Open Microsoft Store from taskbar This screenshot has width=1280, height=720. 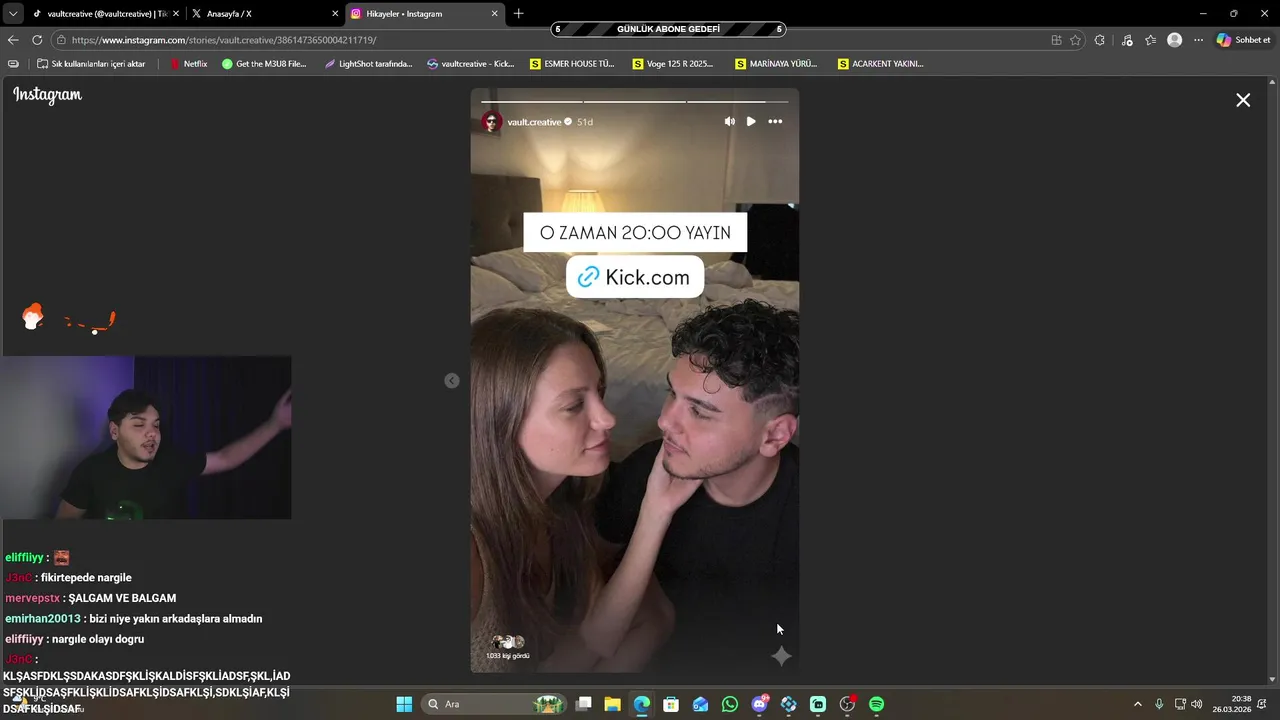pyautogui.click(x=671, y=704)
